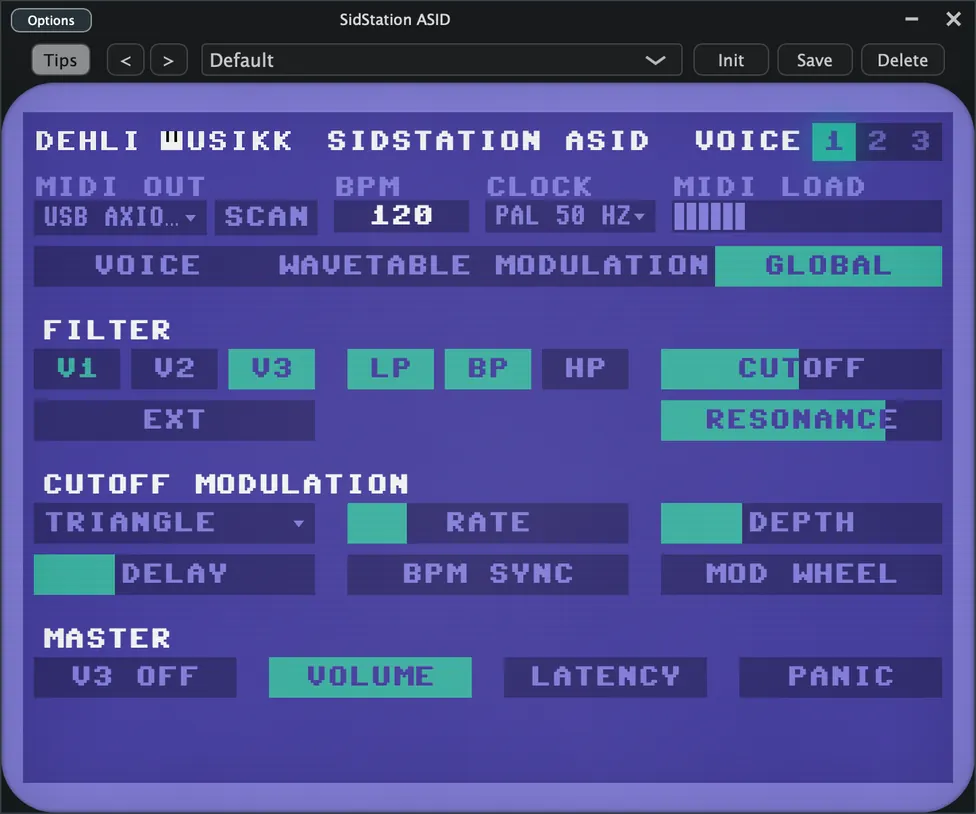
Task: Select Voice 2
Action: (877, 141)
